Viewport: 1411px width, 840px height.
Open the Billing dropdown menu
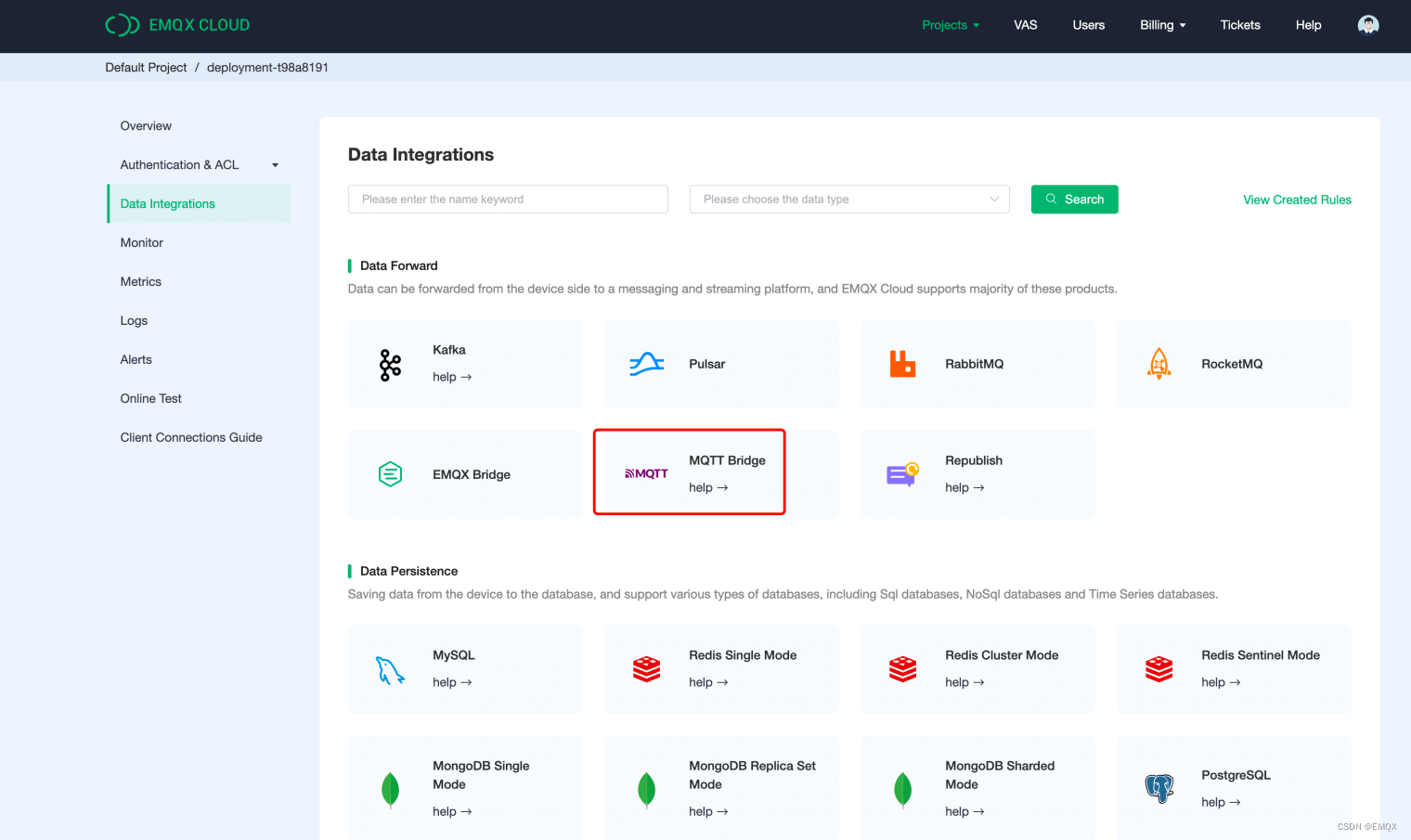click(1162, 25)
